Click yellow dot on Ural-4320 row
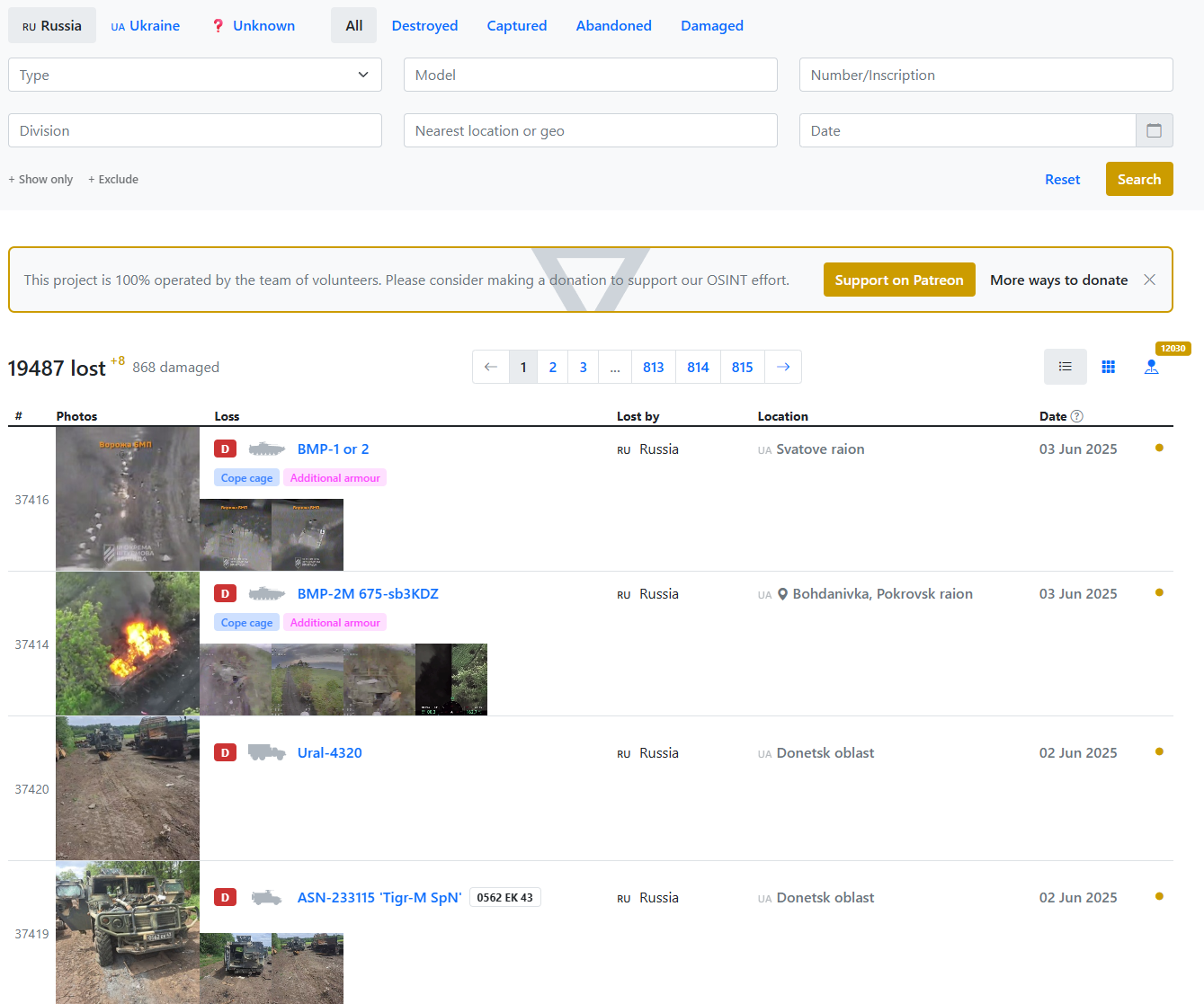The height and width of the screenshot is (1004, 1204). point(1159,751)
